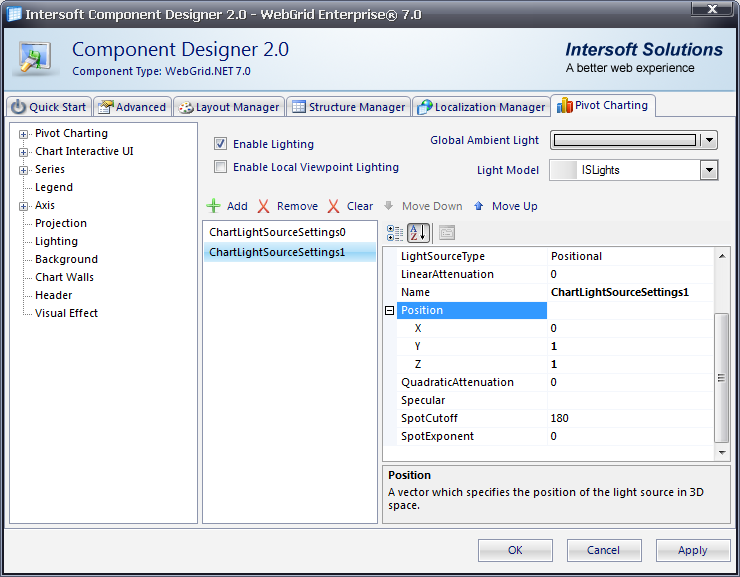This screenshot has width=740, height=577.
Task: Enable Local Viewpoint Lighting checkbox
Action: [221, 168]
